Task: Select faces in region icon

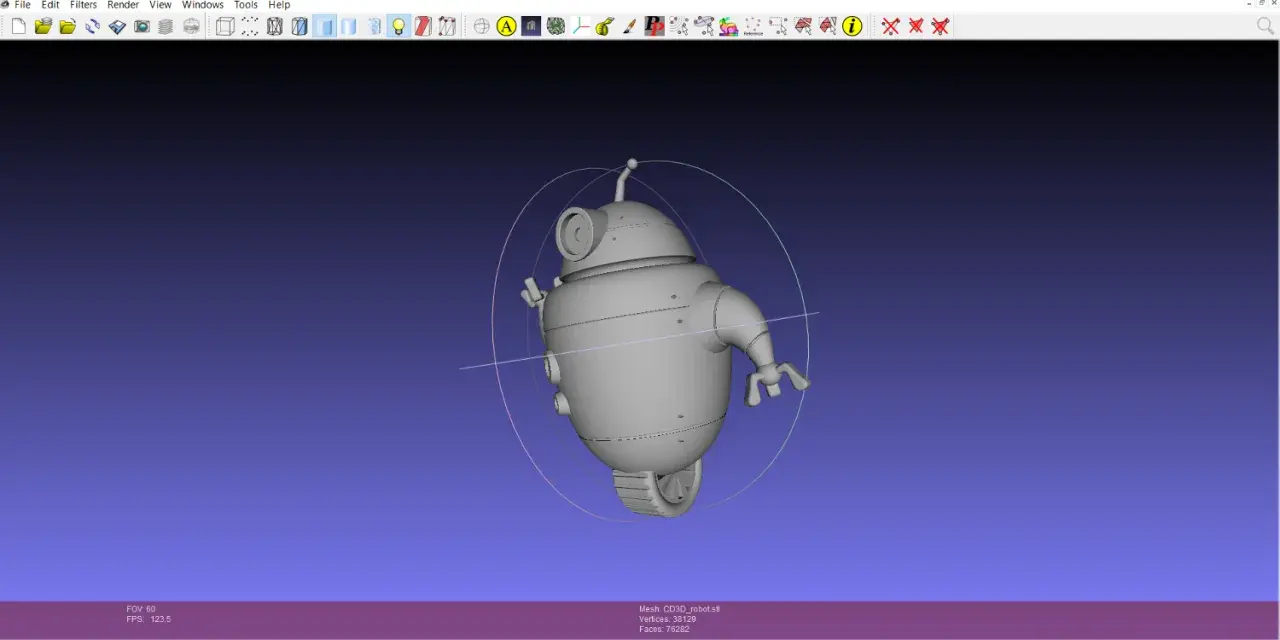Action: [802, 26]
